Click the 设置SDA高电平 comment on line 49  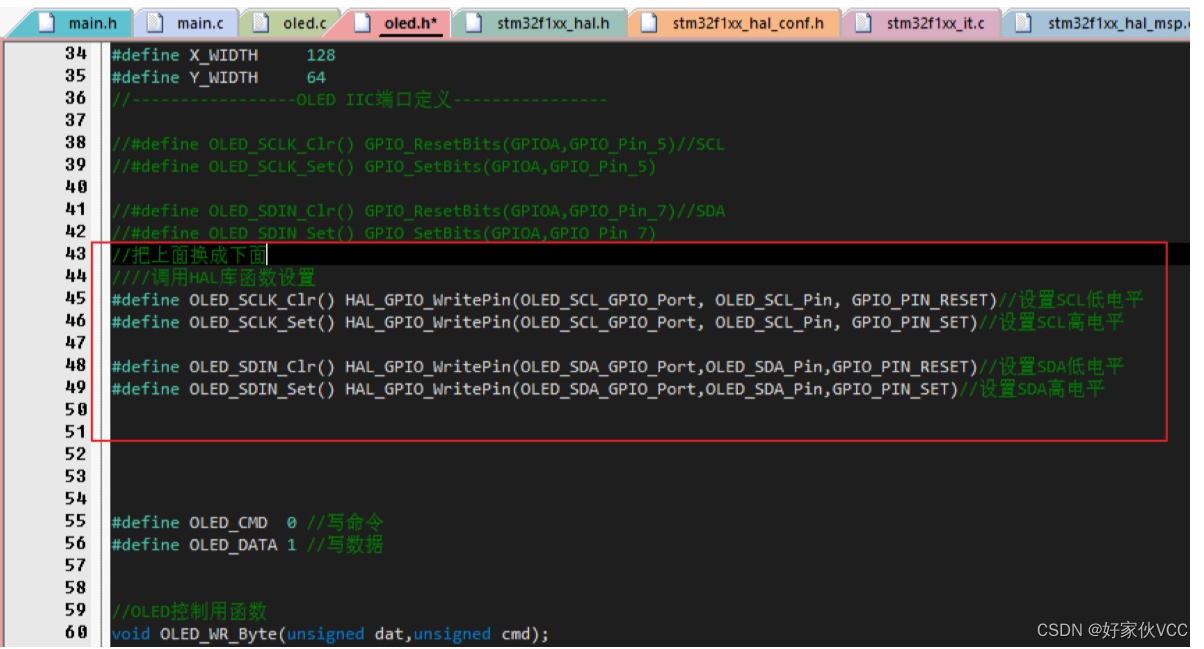(1032, 388)
